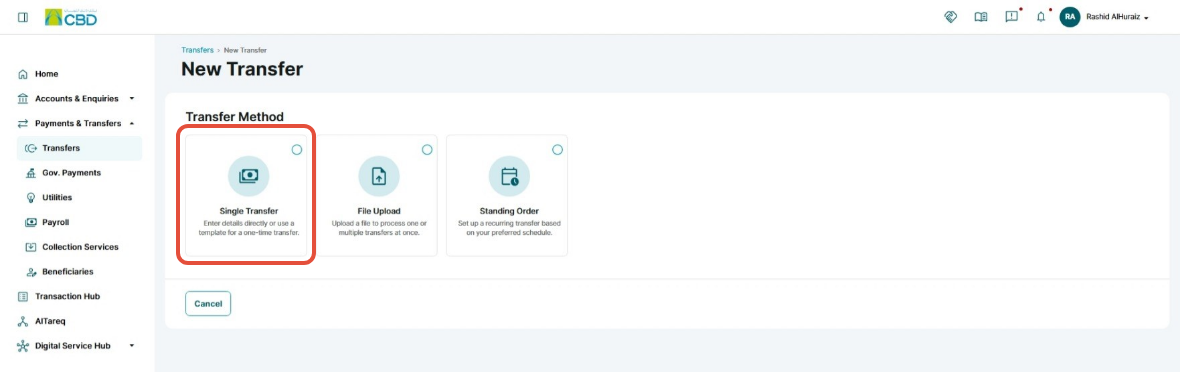Open the user guide book icon
The height and width of the screenshot is (372, 1180).
(981, 17)
